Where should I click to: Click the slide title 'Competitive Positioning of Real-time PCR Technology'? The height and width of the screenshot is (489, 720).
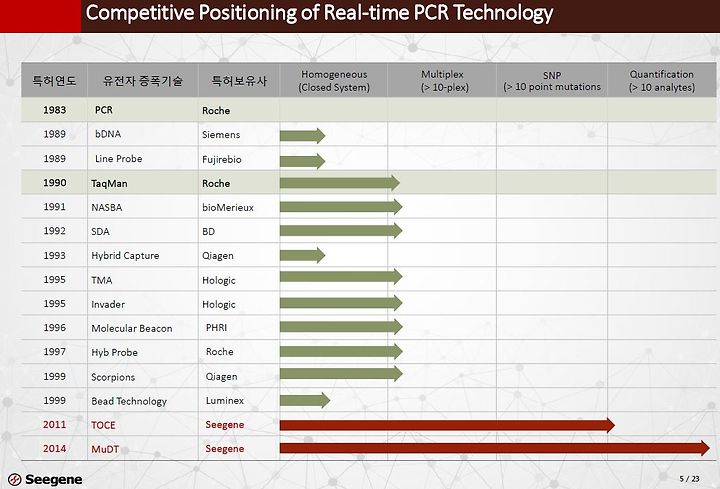point(319,13)
